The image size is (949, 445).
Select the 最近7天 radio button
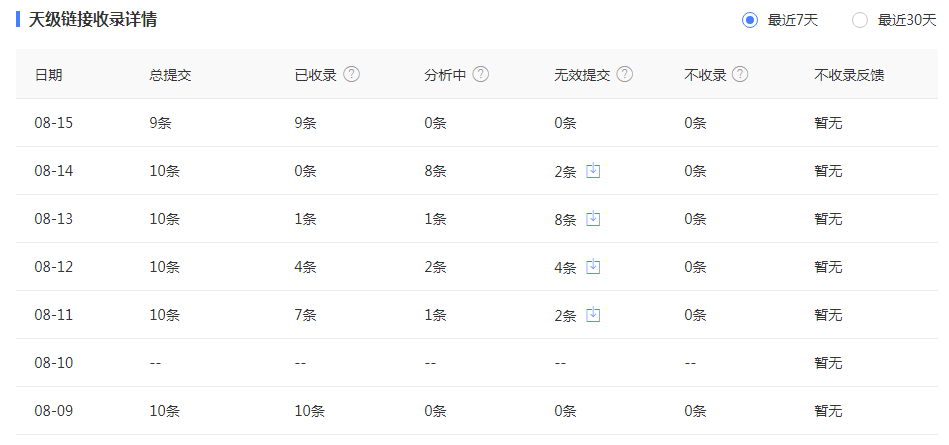click(750, 20)
